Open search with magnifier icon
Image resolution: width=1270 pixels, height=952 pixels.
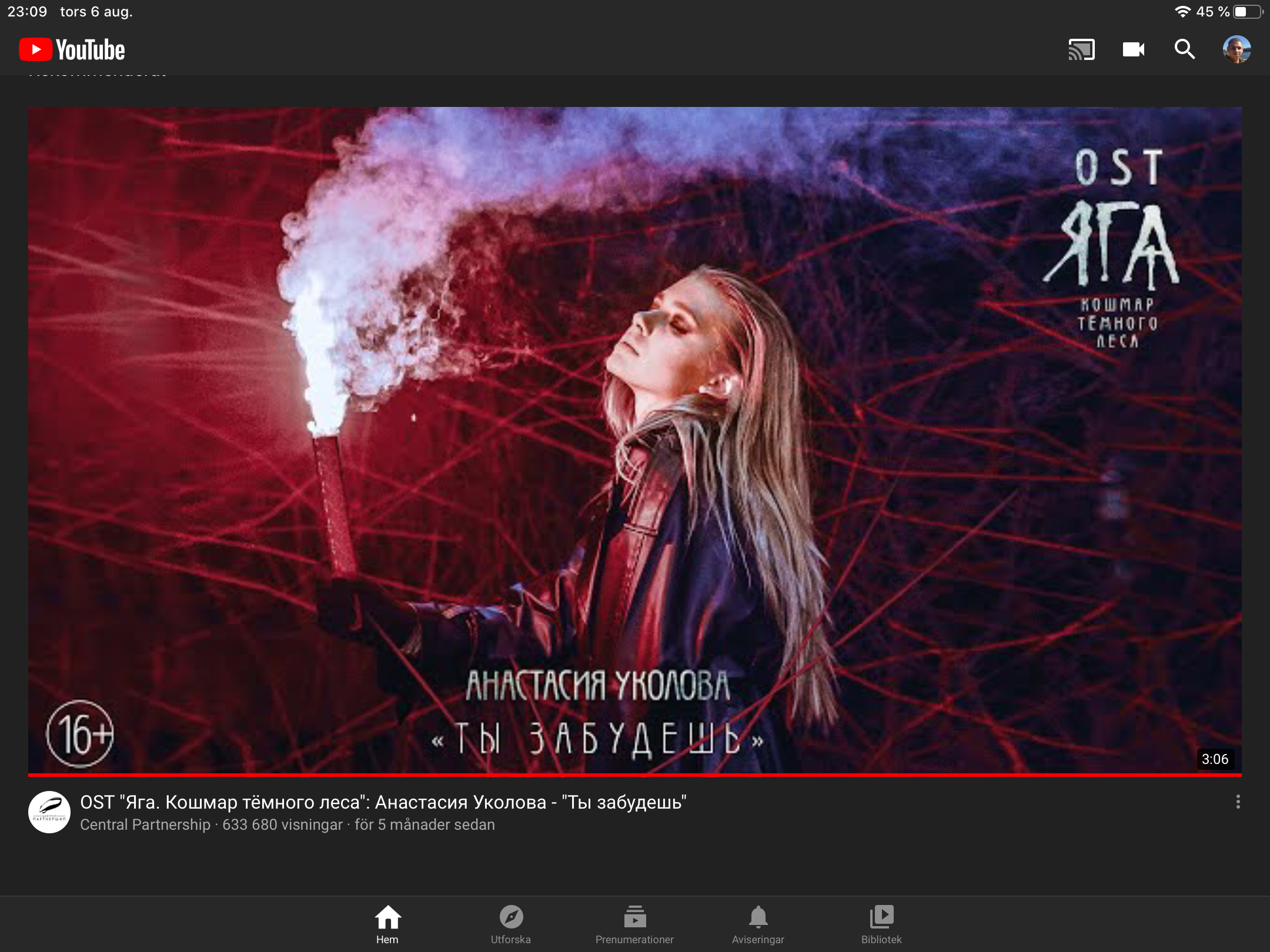[x=1184, y=50]
